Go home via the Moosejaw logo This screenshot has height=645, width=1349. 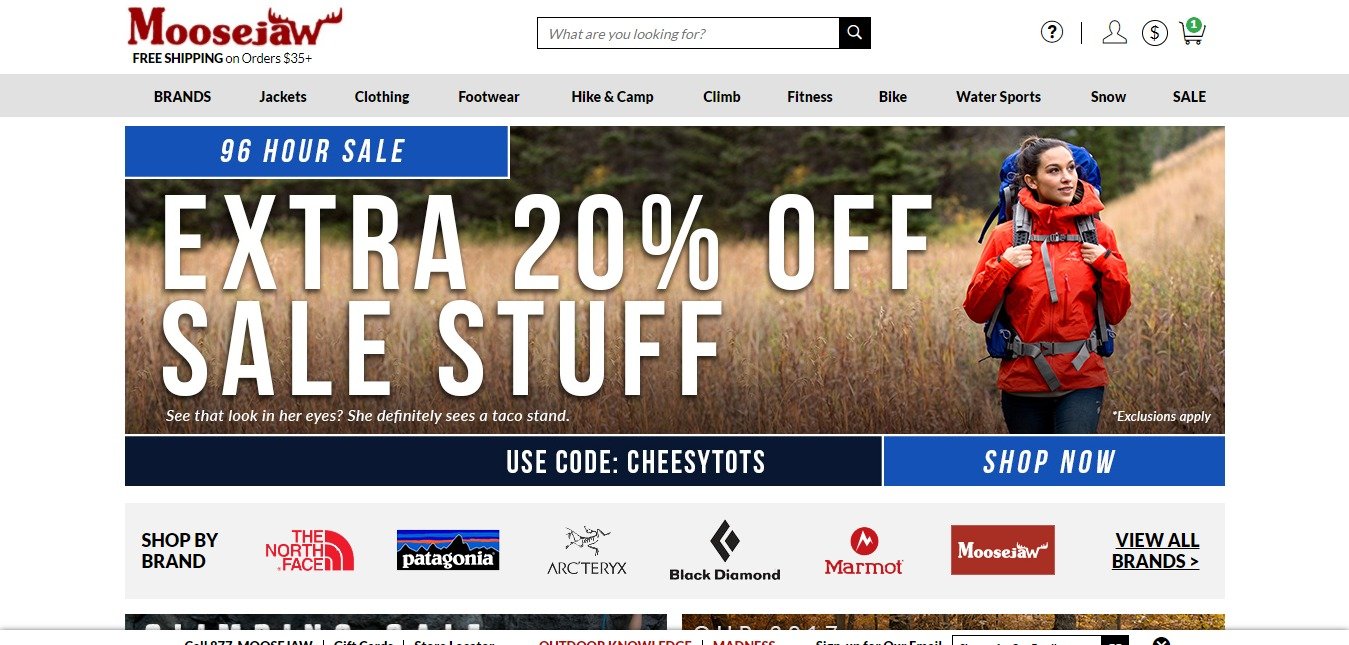(235, 27)
